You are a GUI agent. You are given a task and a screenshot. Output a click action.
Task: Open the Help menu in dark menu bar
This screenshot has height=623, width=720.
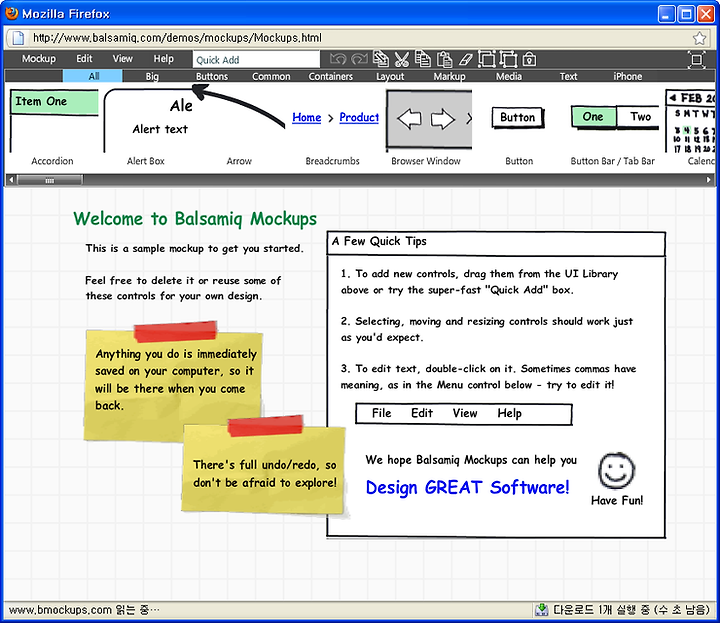(x=164, y=59)
